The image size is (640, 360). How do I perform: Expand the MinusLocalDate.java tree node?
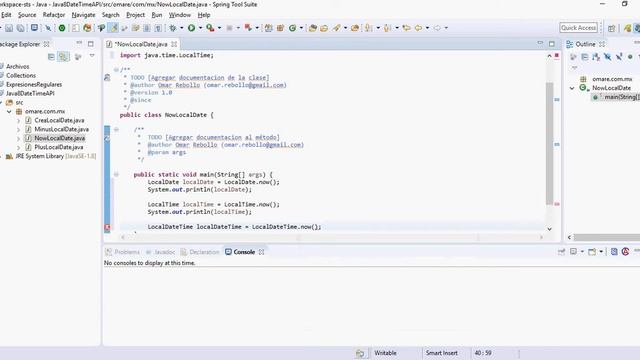18,129
